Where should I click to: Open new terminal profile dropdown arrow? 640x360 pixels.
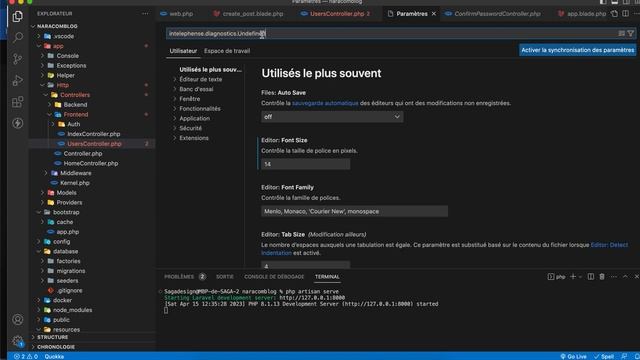tap(580, 277)
